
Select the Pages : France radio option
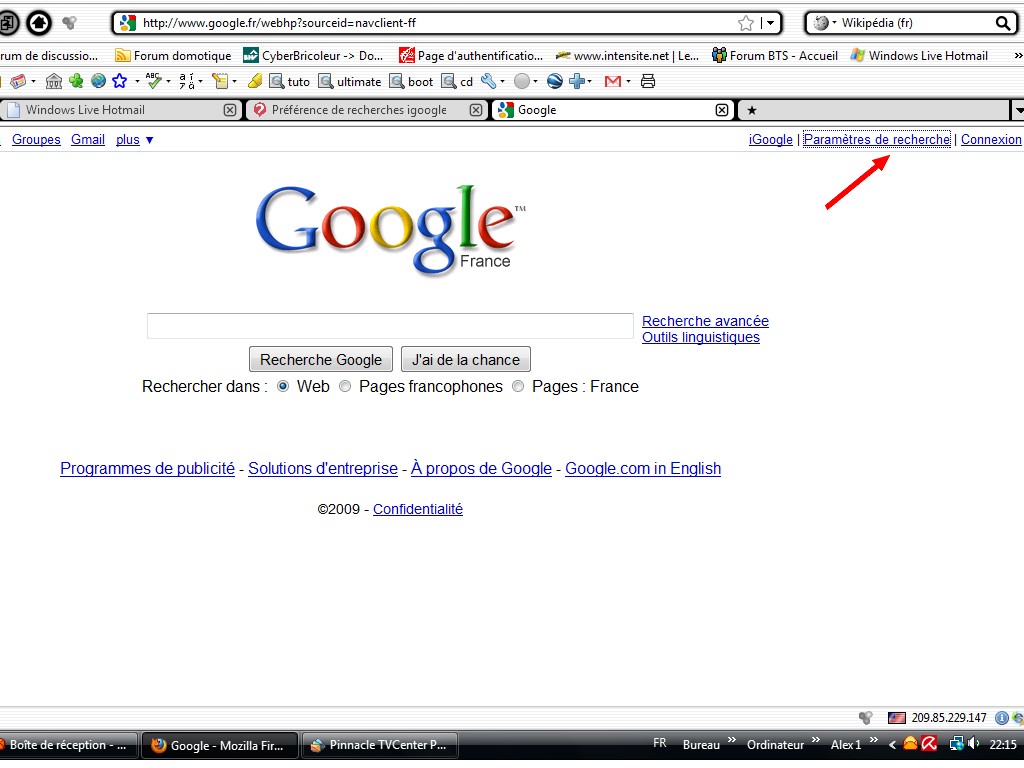click(x=518, y=386)
